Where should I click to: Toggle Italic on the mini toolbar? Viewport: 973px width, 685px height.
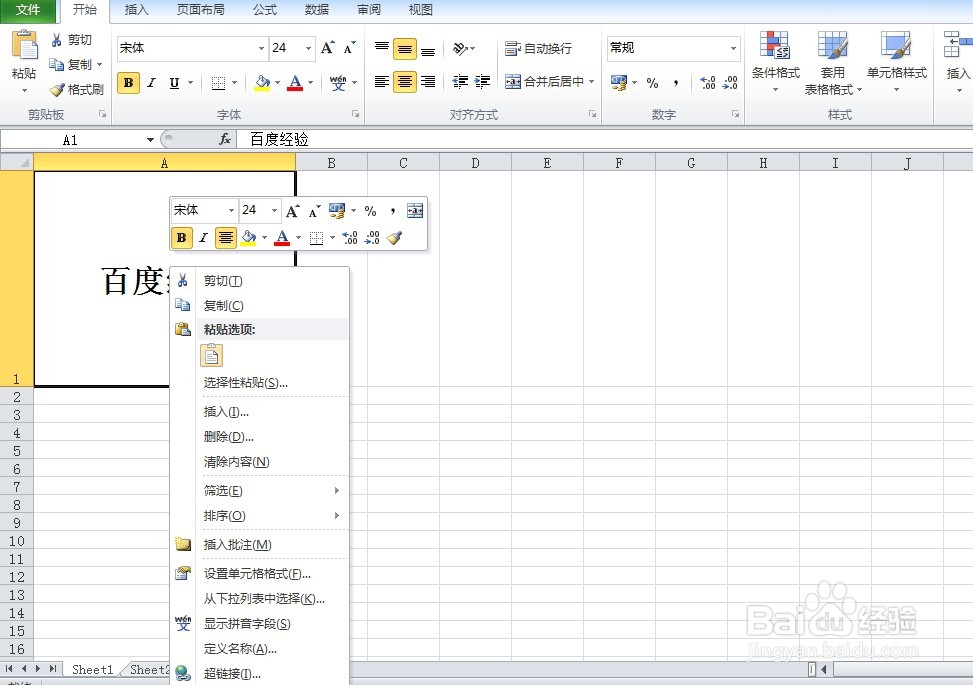pos(202,237)
